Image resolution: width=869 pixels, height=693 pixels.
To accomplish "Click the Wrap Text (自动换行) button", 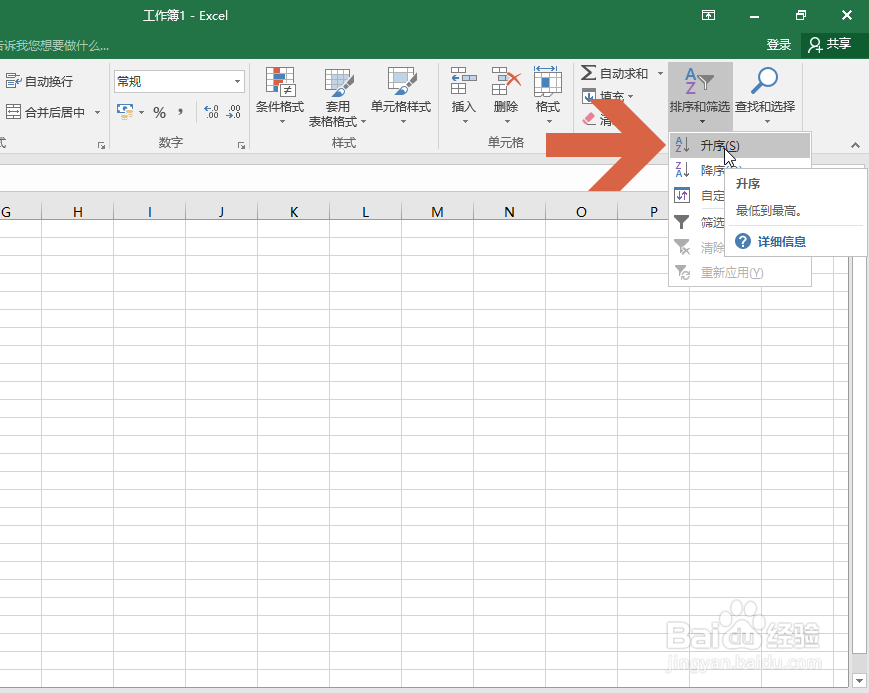I will pos(39,81).
